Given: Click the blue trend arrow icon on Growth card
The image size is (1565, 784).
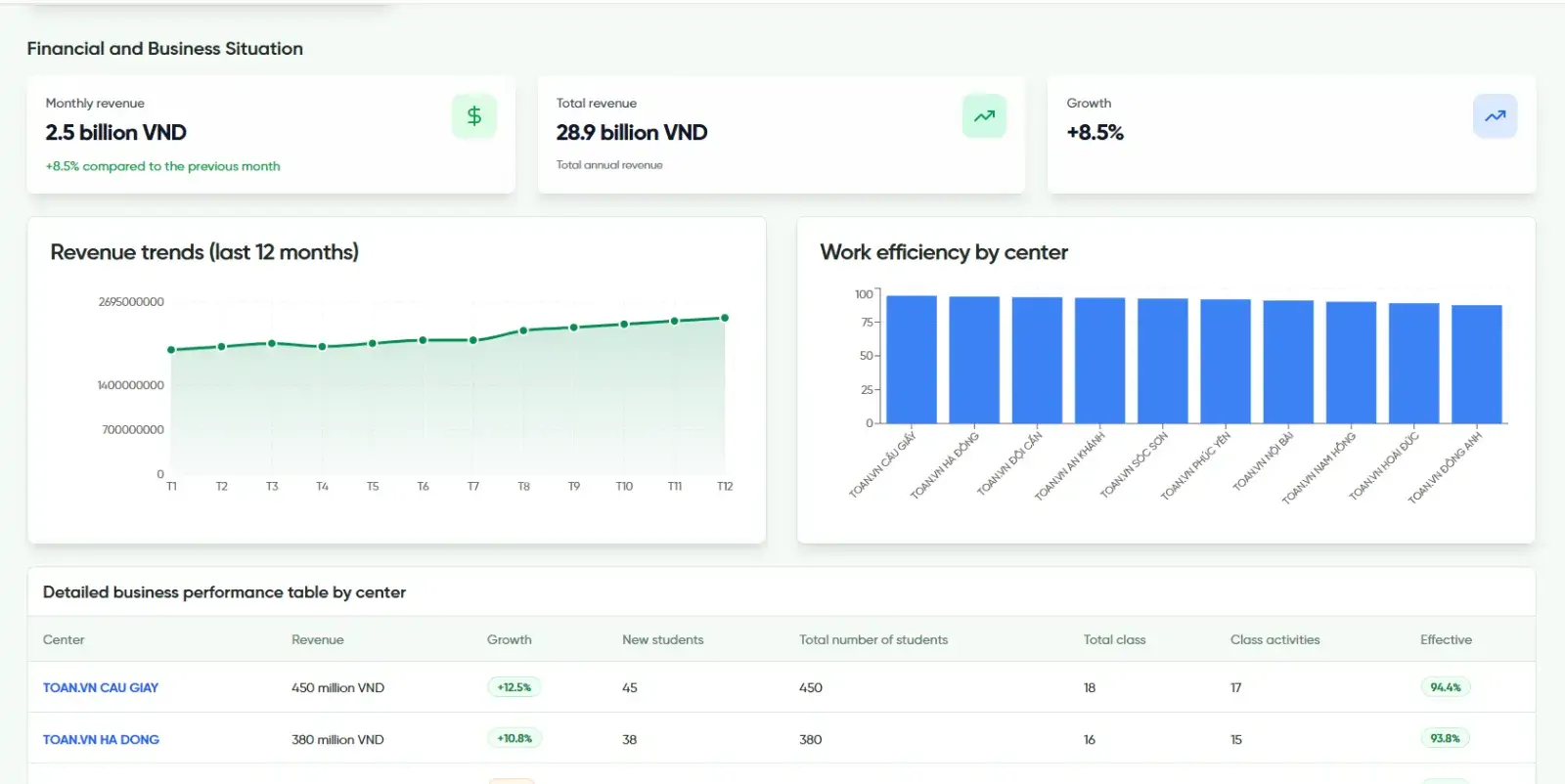Looking at the screenshot, I should tap(1496, 116).
